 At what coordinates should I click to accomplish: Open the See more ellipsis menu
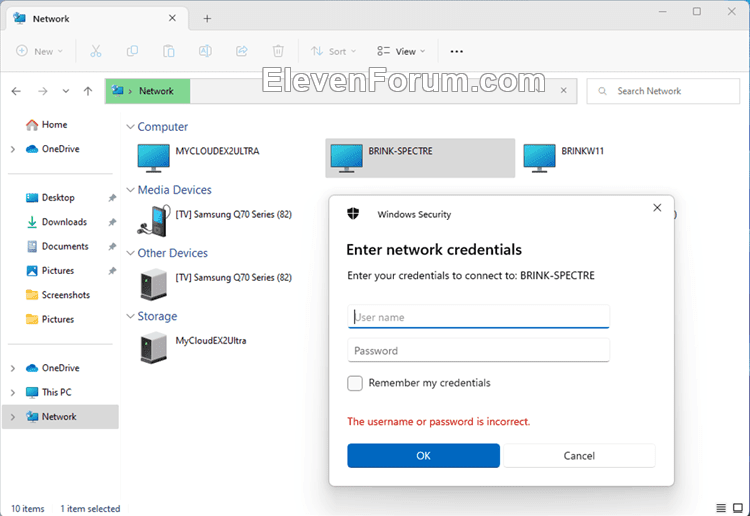456,51
